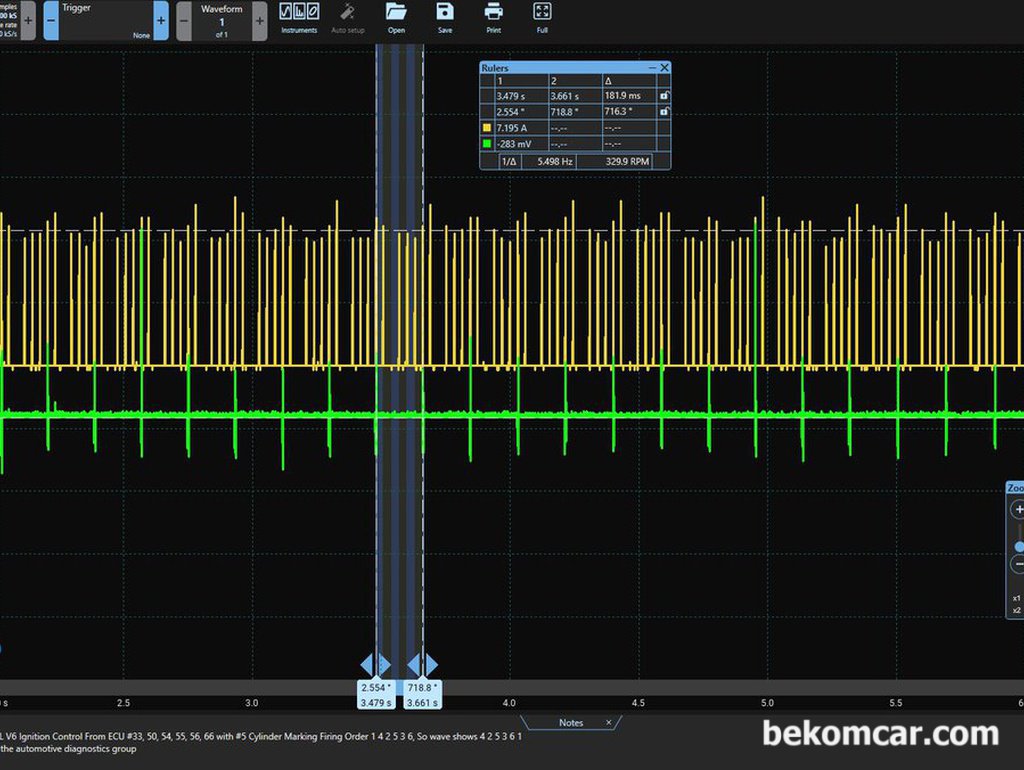Go to next Waveform buffer
Image resolution: width=1024 pixels, height=770 pixels.
pos(260,21)
